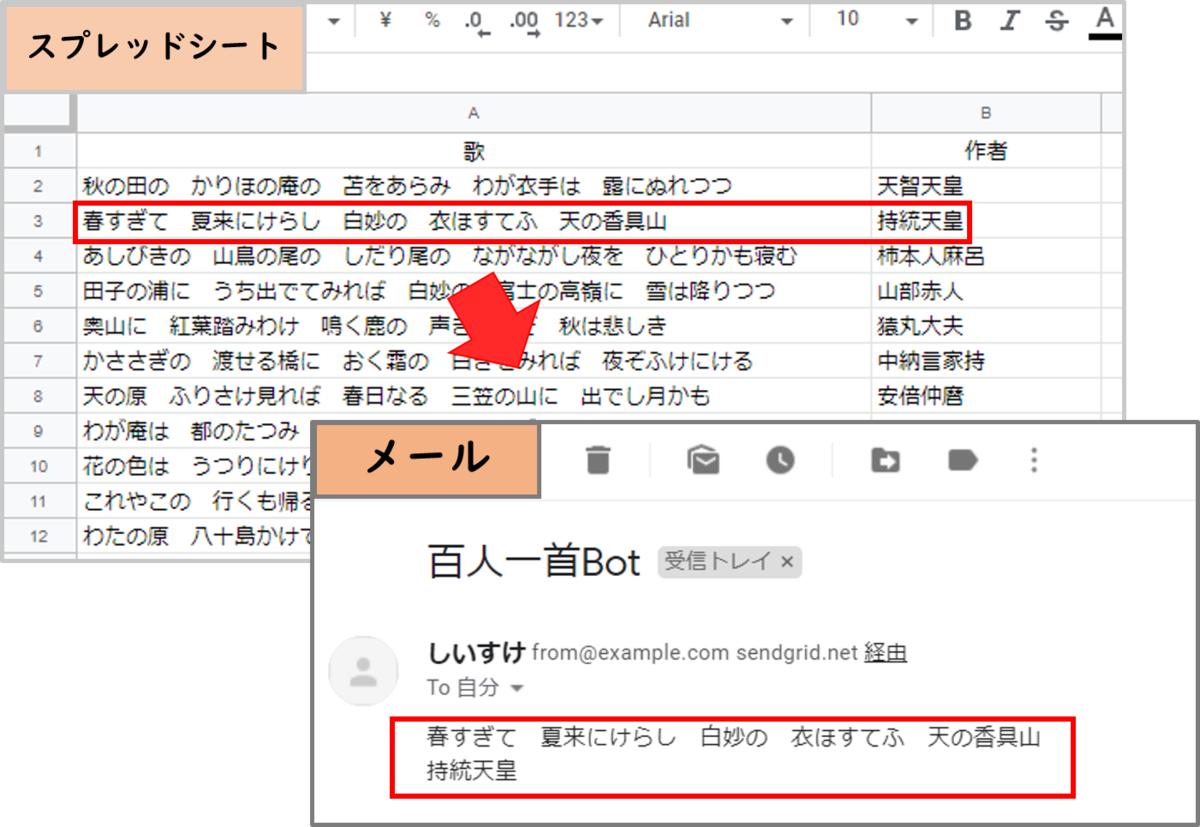Select row 3 containing 持統天皇
The width and height of the screenshot is (1200, 827).
[x=40, y=220]
